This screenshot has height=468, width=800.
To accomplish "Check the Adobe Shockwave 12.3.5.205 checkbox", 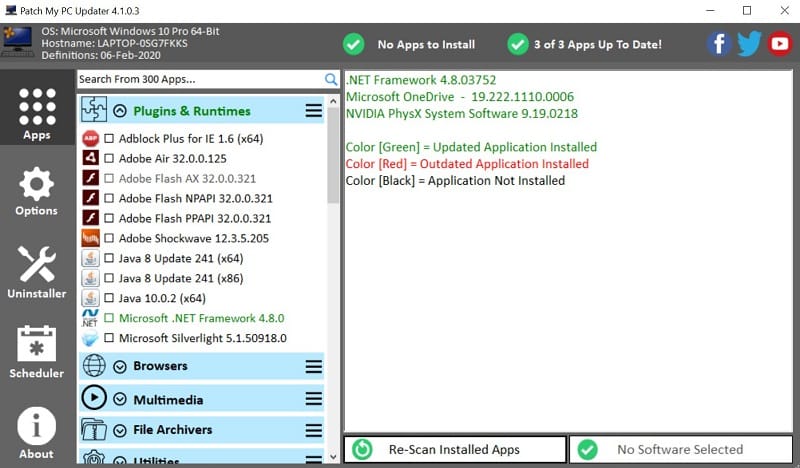I will pos(109,238).
